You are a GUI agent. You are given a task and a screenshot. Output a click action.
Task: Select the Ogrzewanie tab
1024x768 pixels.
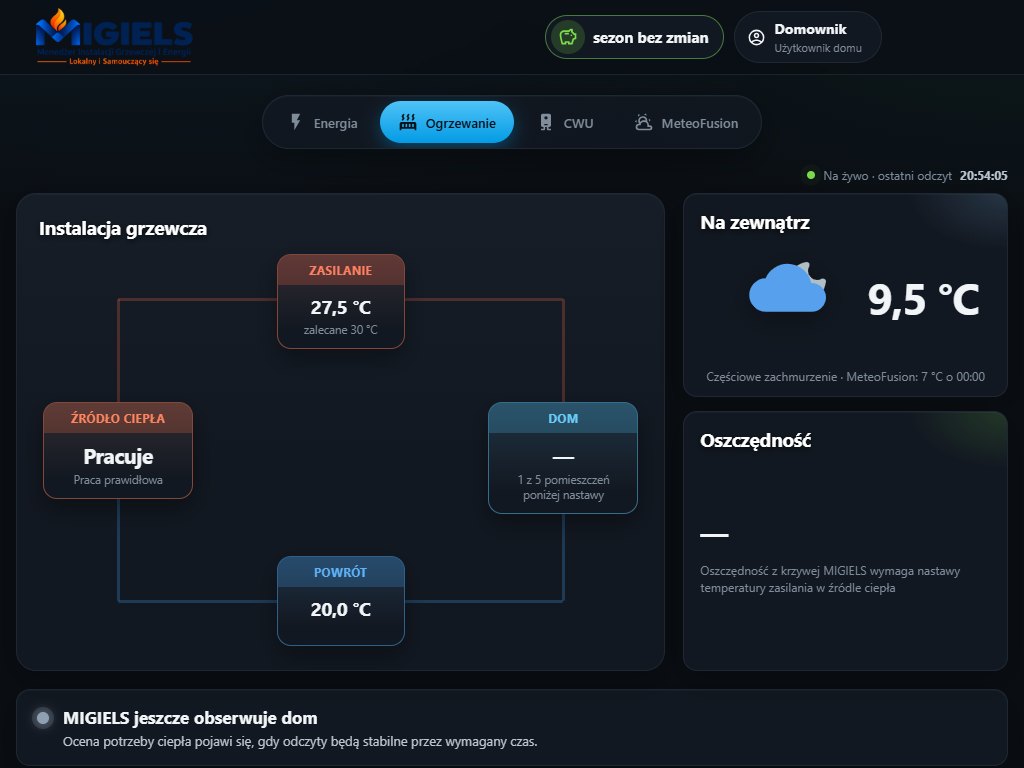pyautogui.click(x=447, y=123)
